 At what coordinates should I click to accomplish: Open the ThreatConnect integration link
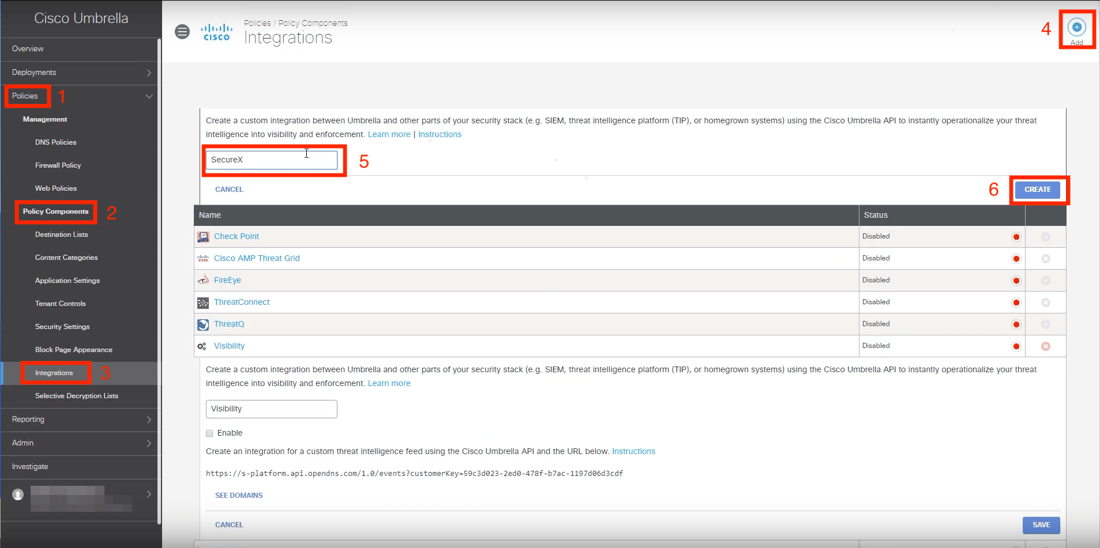pyautogui.click(x=242, y=302)
